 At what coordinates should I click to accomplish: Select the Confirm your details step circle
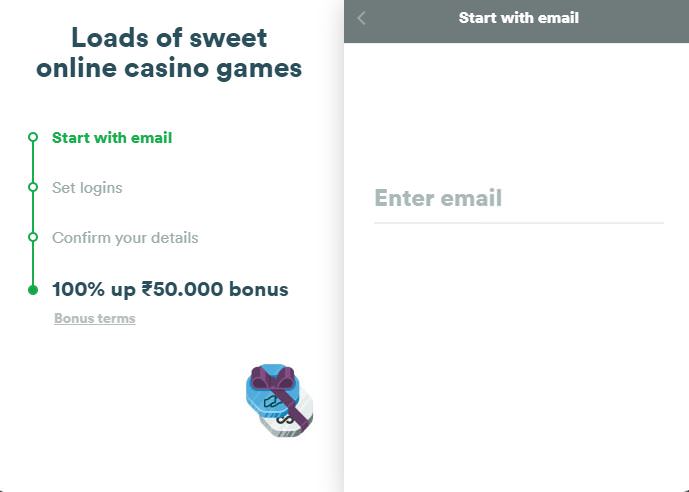33,237
